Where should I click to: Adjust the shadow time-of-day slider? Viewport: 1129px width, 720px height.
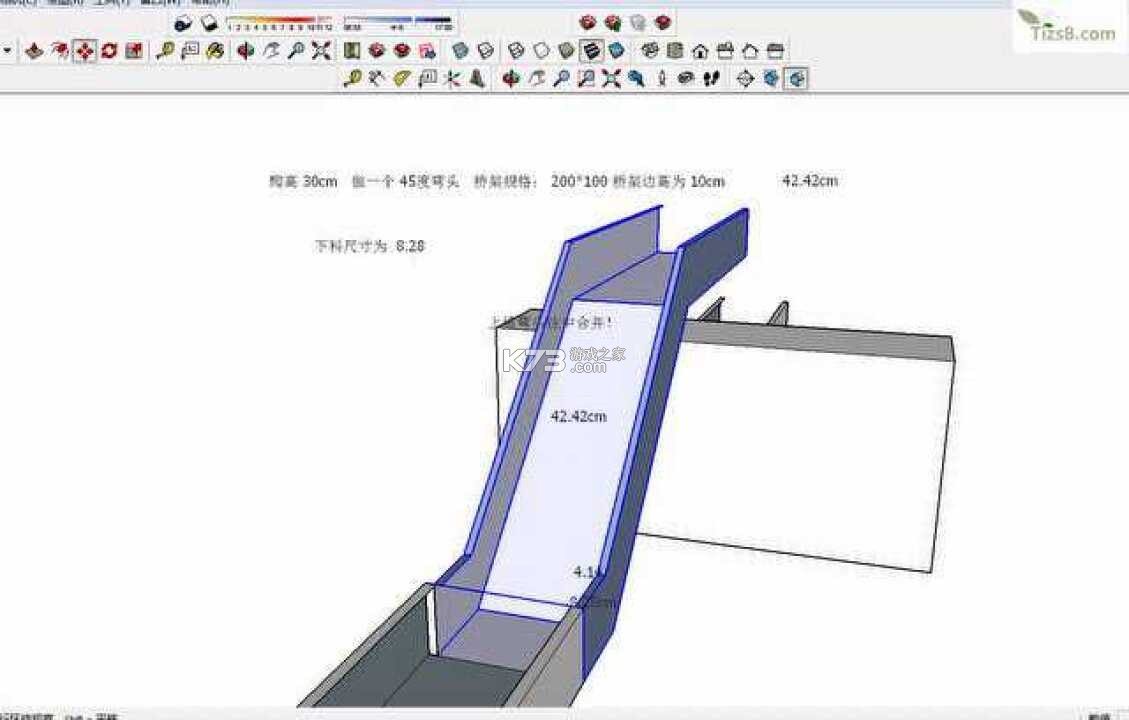tap(399, 24)
